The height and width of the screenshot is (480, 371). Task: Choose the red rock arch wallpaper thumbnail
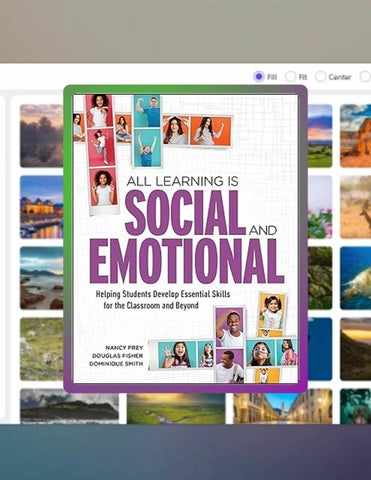pos(355,136)
